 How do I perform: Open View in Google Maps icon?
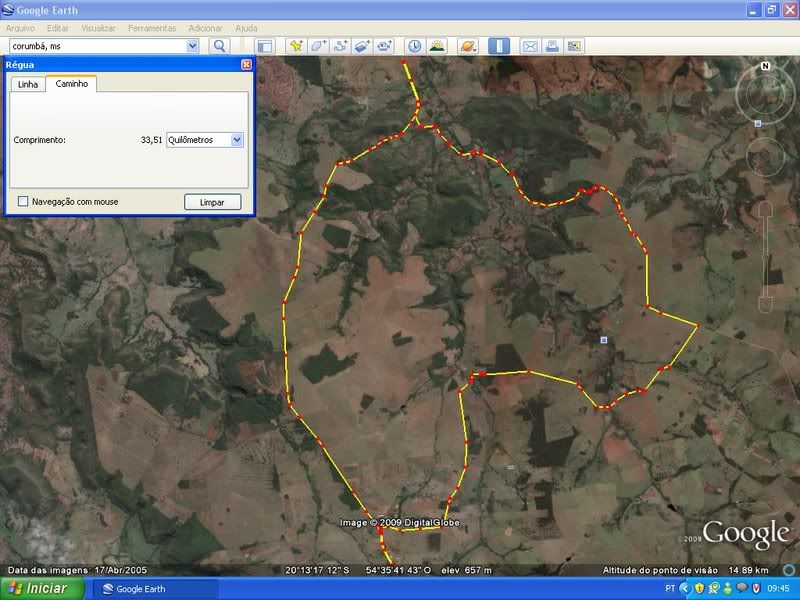574,46
